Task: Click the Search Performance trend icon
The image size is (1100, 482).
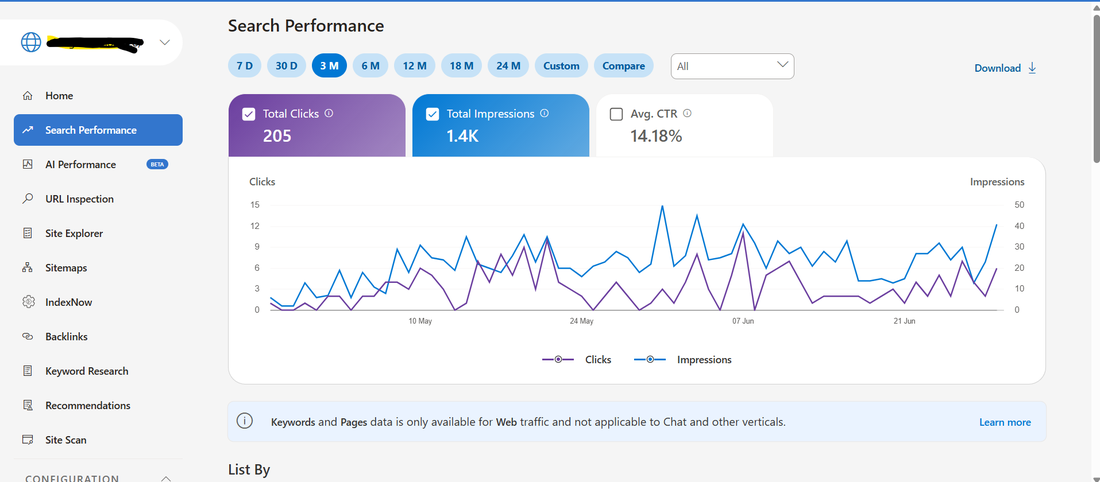Action: tap(28, 130)
